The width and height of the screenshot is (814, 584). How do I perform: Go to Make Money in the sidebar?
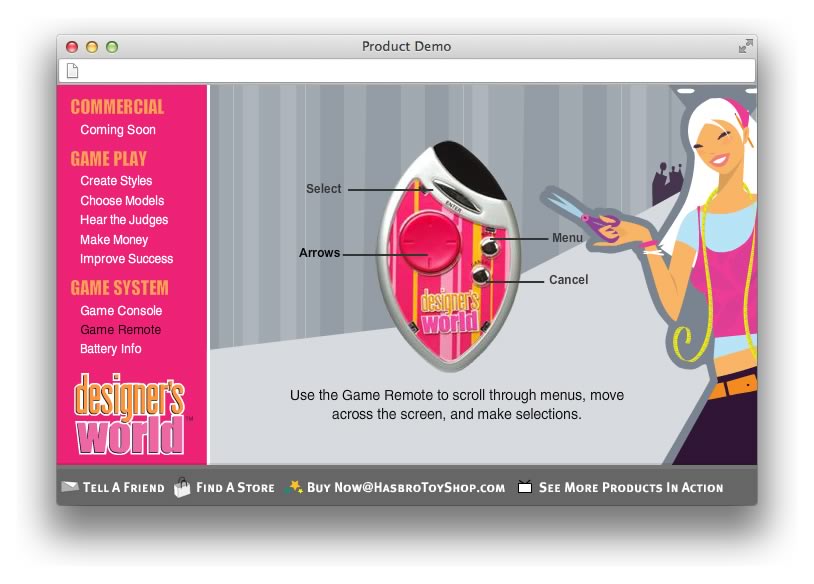114,239
